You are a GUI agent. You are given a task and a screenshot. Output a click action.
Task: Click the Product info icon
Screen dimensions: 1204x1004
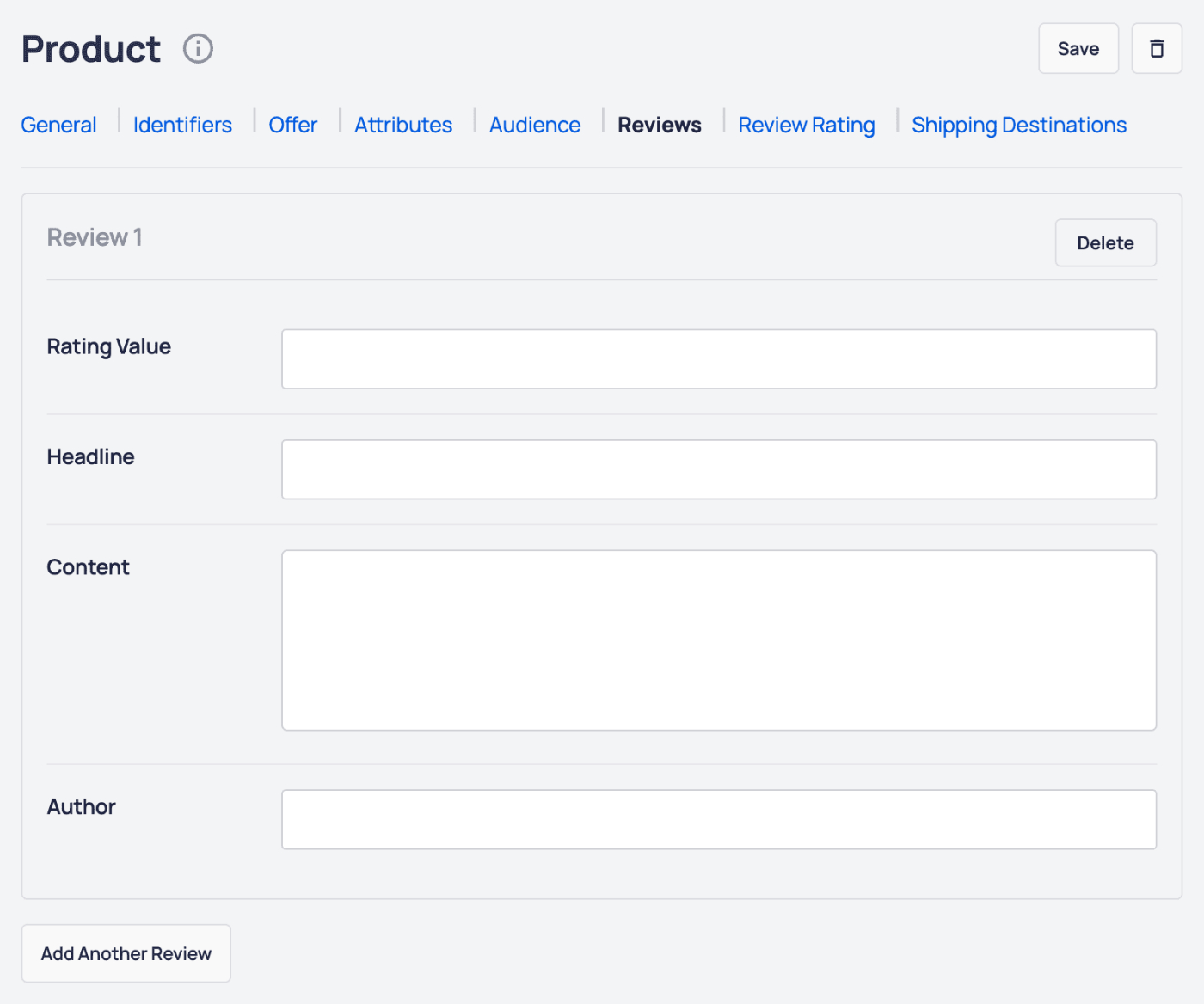197,48
